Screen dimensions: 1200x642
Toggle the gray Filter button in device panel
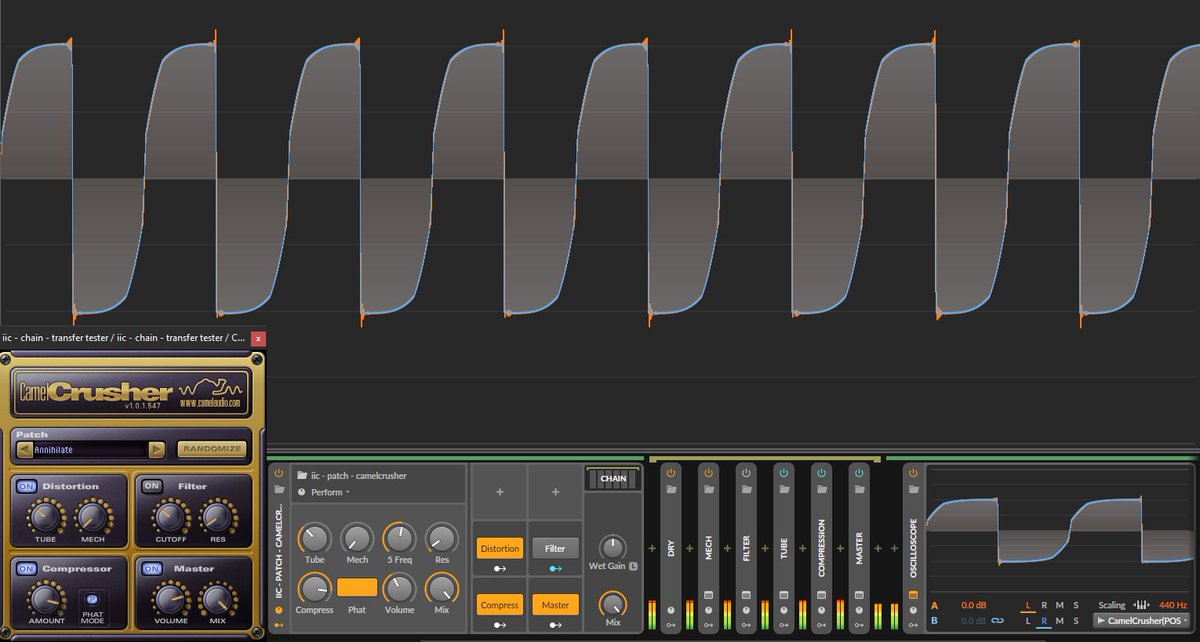(x=555, y=548)
